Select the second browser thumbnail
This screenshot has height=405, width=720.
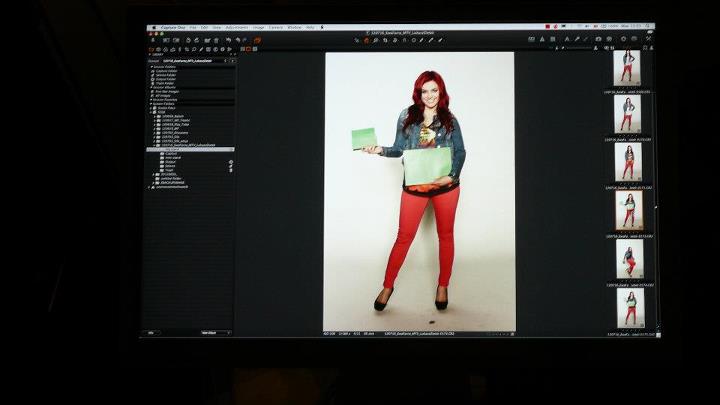(627, 114)
